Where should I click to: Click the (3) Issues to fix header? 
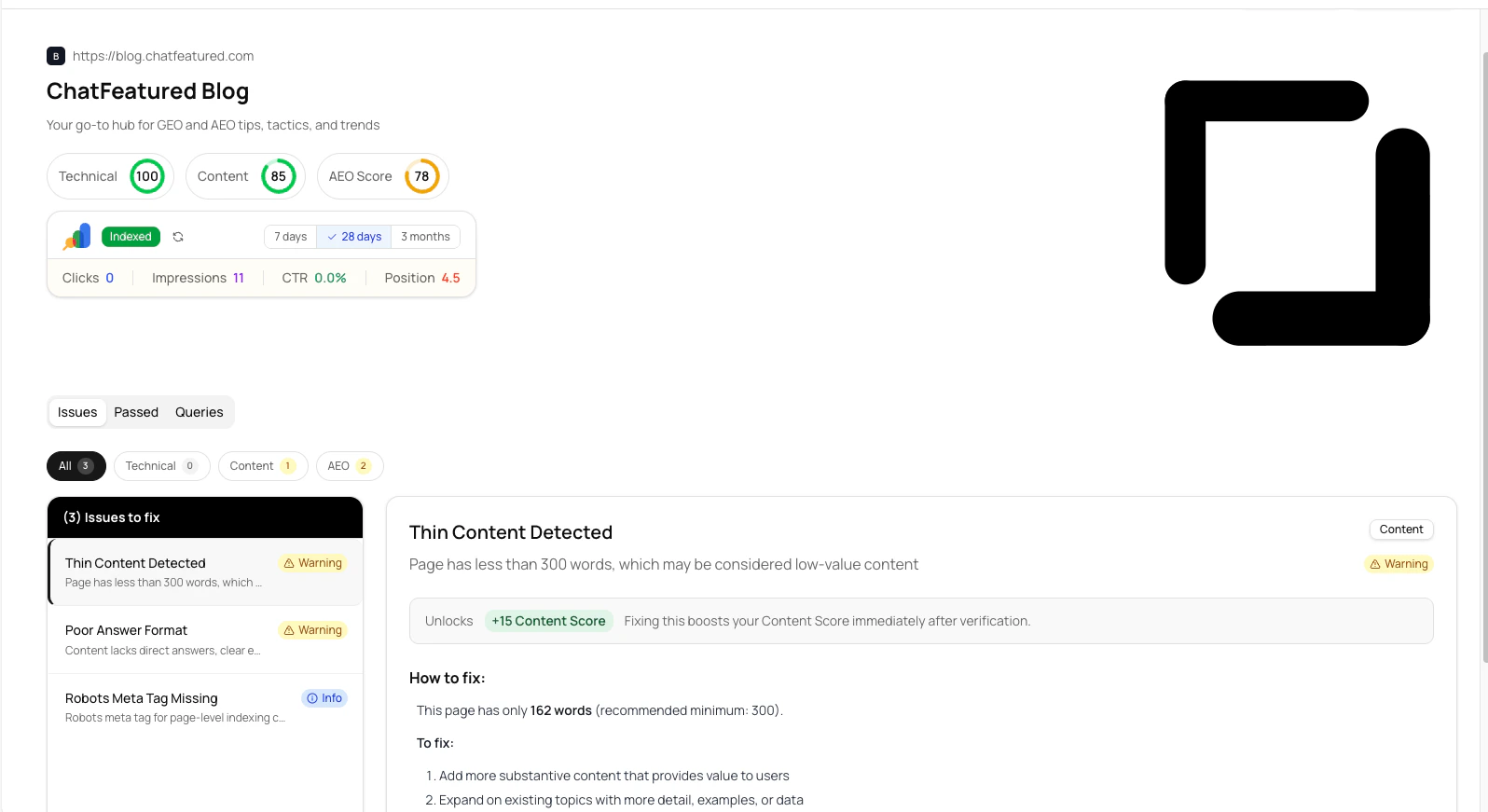pos(205,517)
